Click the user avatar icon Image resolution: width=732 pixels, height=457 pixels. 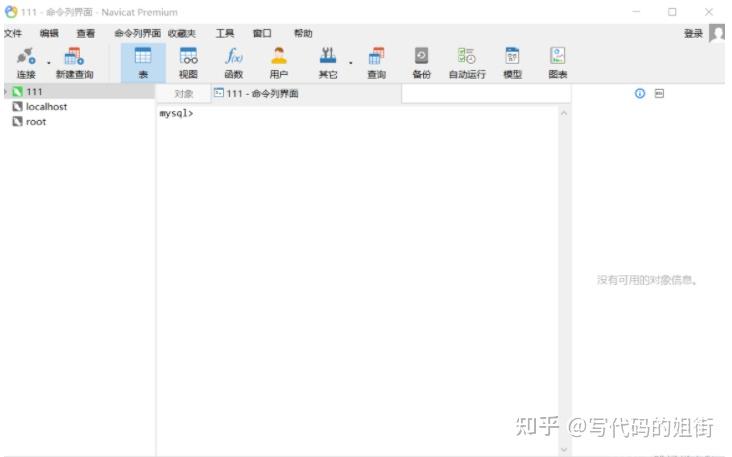[717, 33]
